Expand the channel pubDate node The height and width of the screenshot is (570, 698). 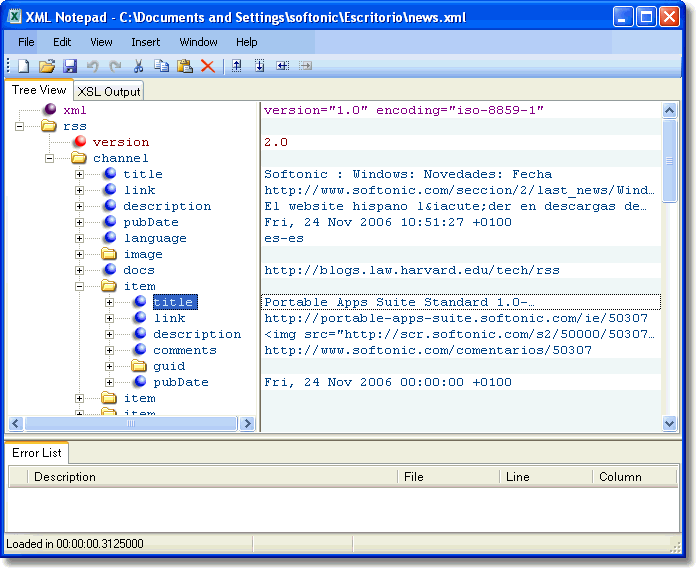tap(79, 223)
